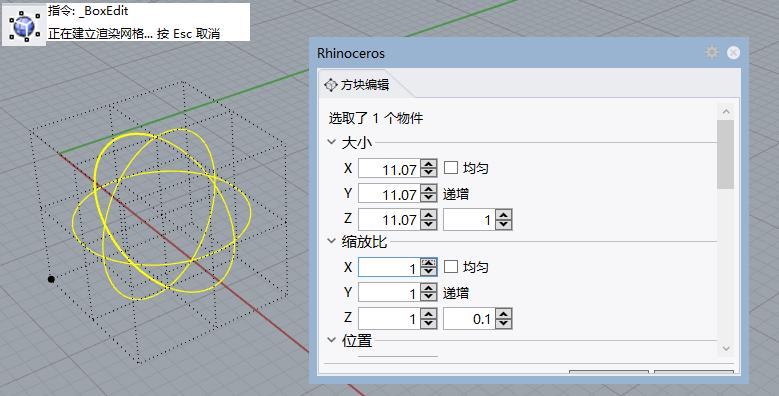Click the panel scrollbar up arrow

point(726,111)
